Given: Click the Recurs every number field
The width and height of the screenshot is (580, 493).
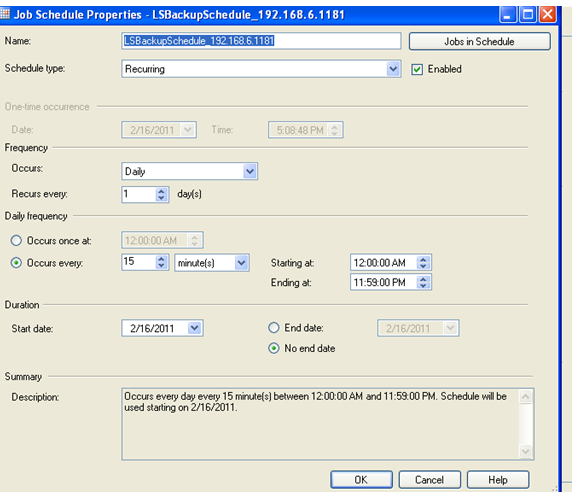Looking at the screenshot, I should click(139, 195).
